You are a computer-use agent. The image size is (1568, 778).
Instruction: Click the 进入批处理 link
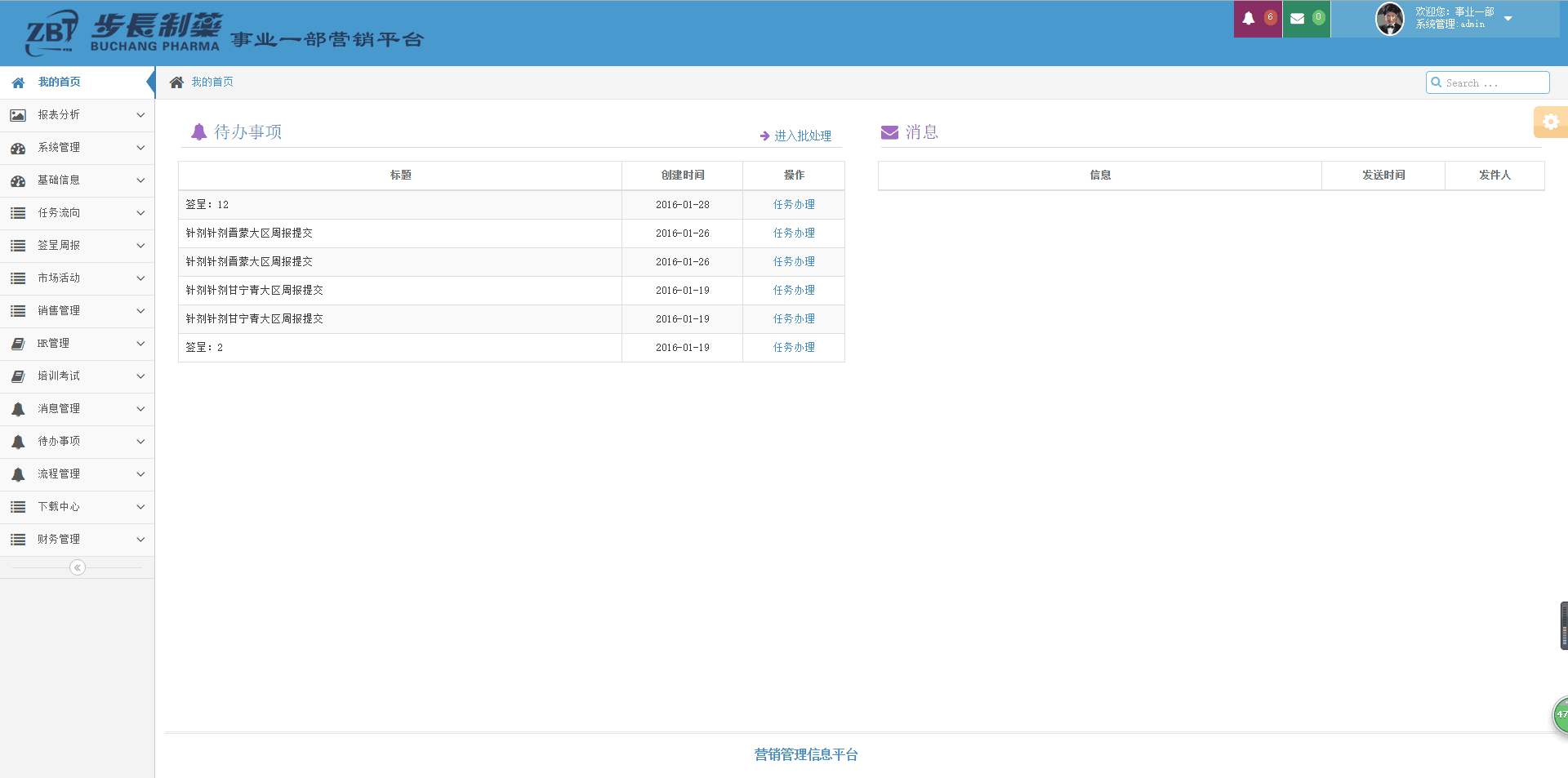coord(802,136)
